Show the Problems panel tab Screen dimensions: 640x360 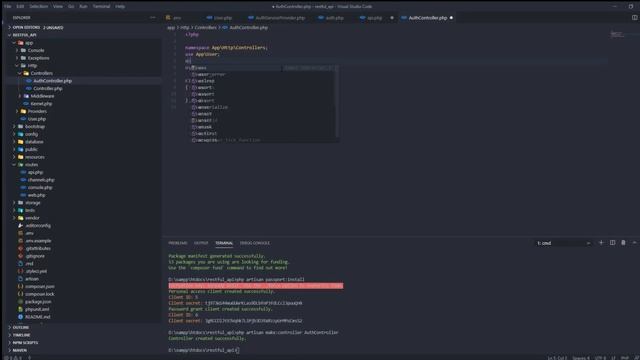click(178, 243)
